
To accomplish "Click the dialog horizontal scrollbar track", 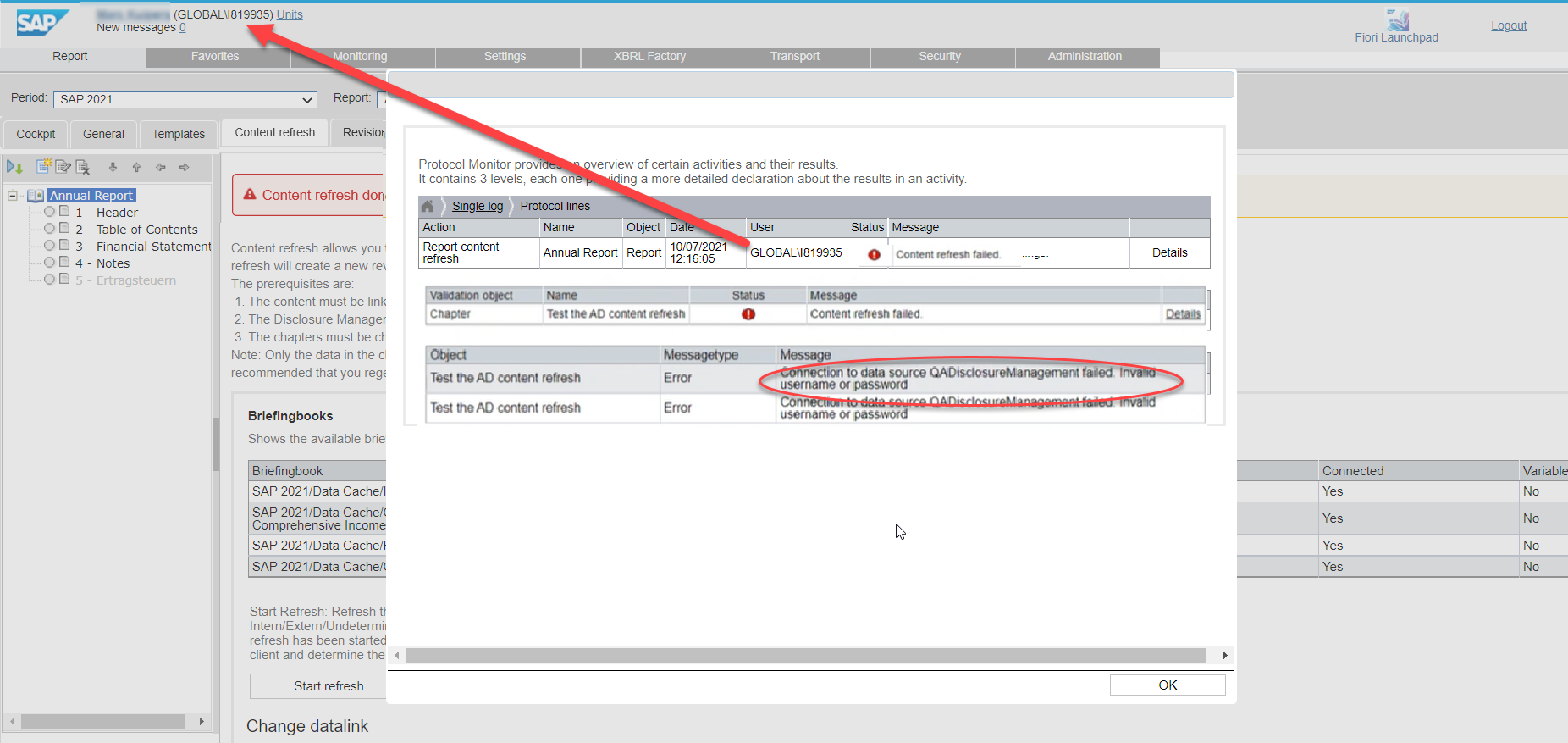I will (x=805, y=655).
